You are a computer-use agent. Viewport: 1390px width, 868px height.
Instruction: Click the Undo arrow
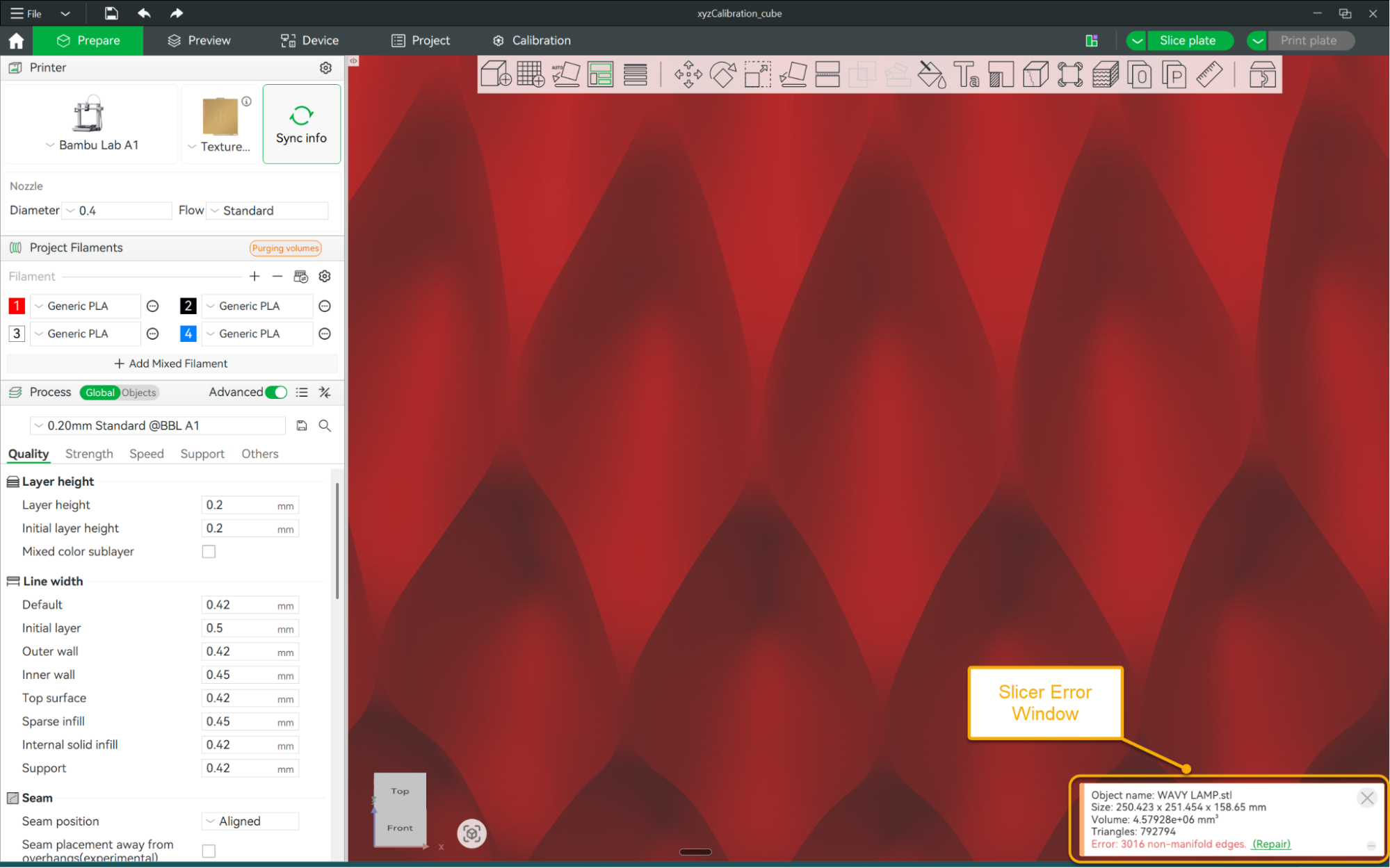point(144,13)
